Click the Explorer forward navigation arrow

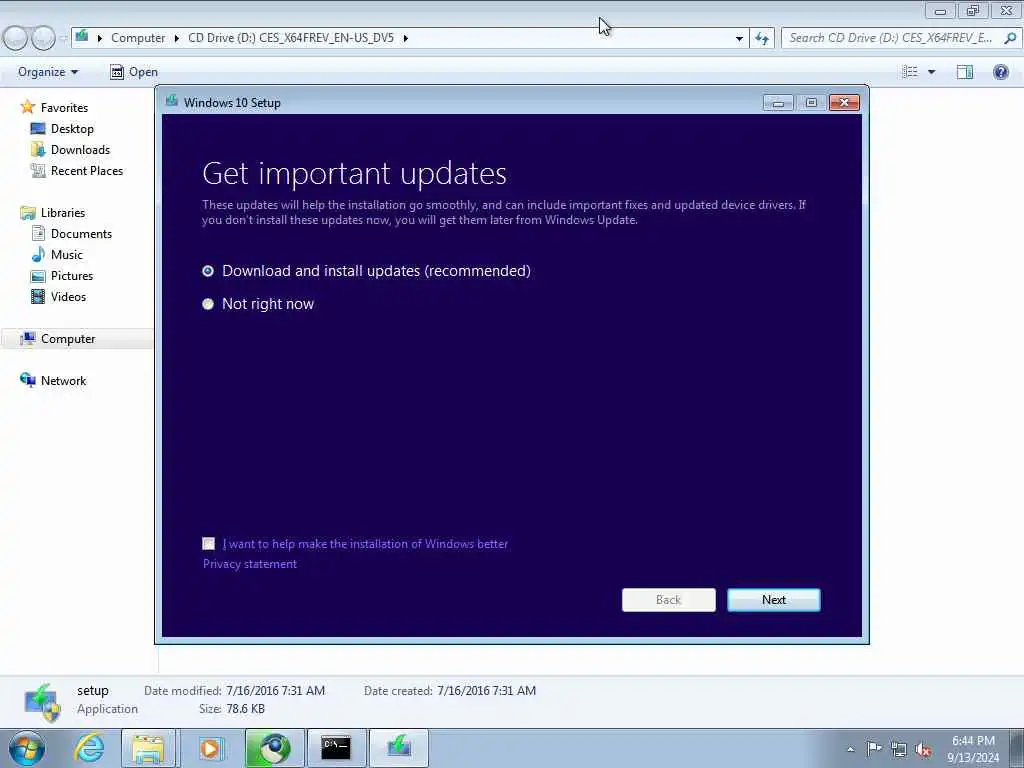click(x=44, y=38)
